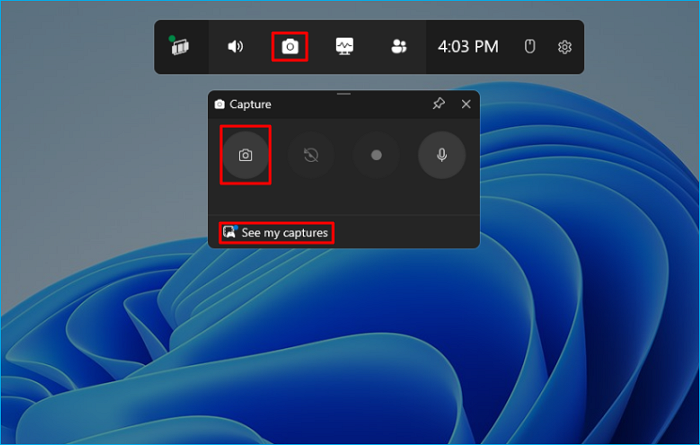Record the last 30 seconds
Image resolution: width=700 pixels, height=445 pixels.
[x=311, y=155]
